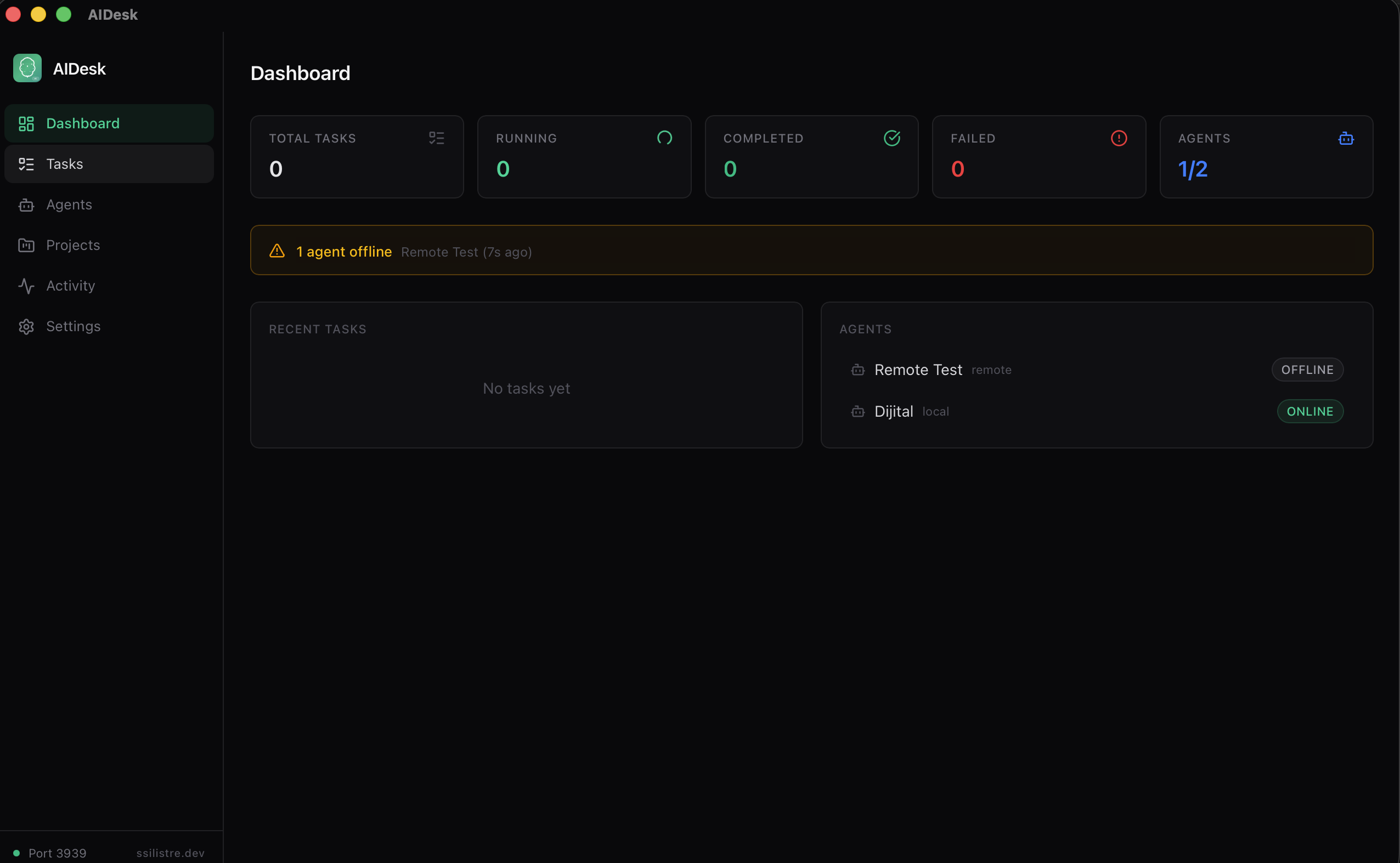Screen dimensions: 1400x863
Task: Click the ssilistre.dev link in status bar
Action: [x=170, y=853]
